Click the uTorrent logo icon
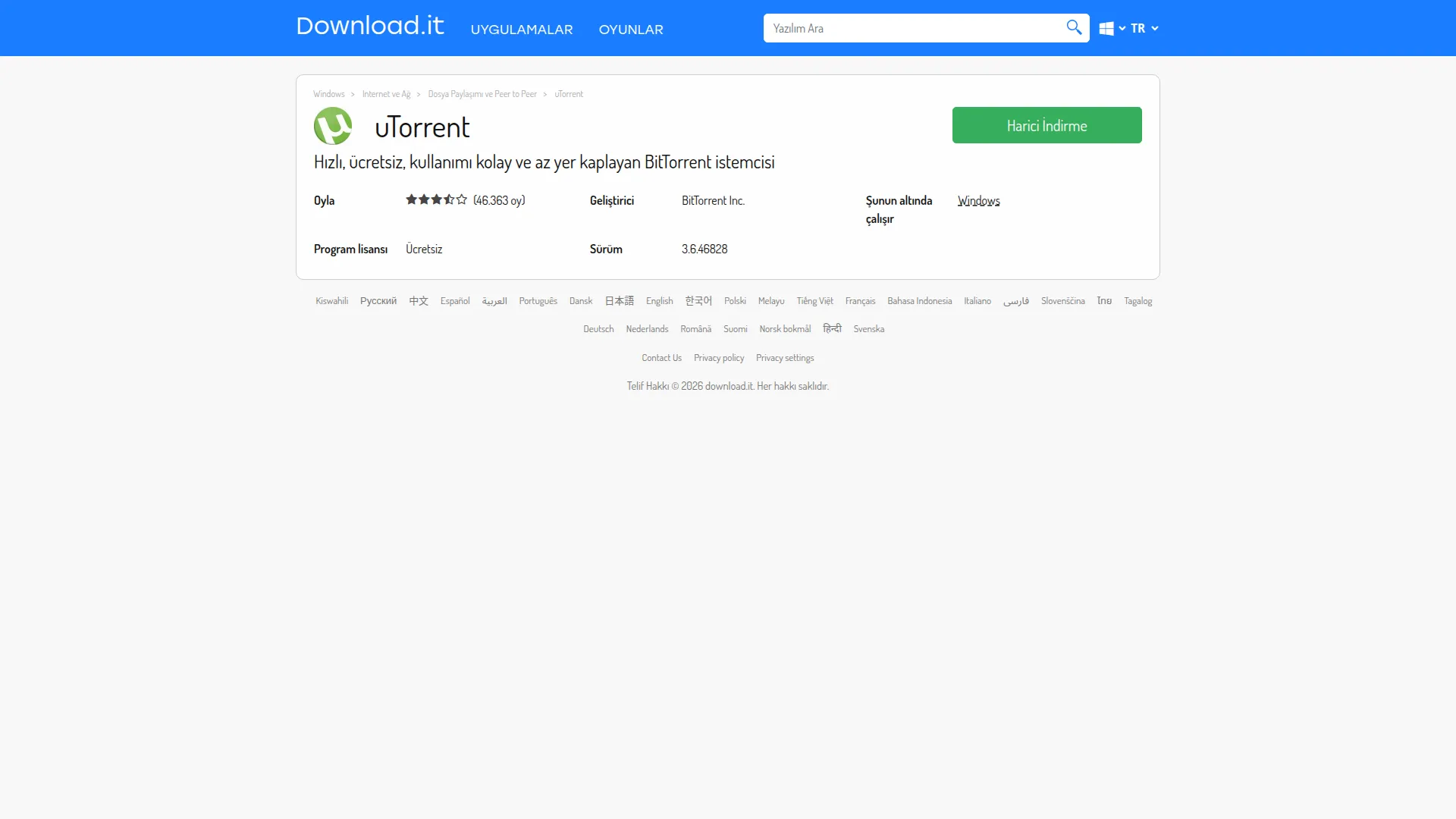Screen dimensions: 1456x819 coord(333,126)
